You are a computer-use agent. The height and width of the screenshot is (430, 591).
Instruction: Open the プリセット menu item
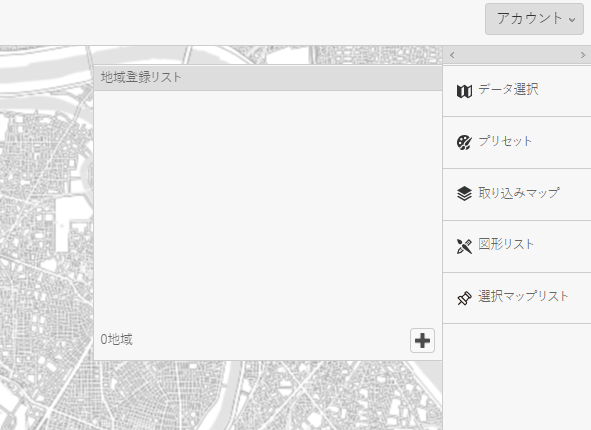517,142
